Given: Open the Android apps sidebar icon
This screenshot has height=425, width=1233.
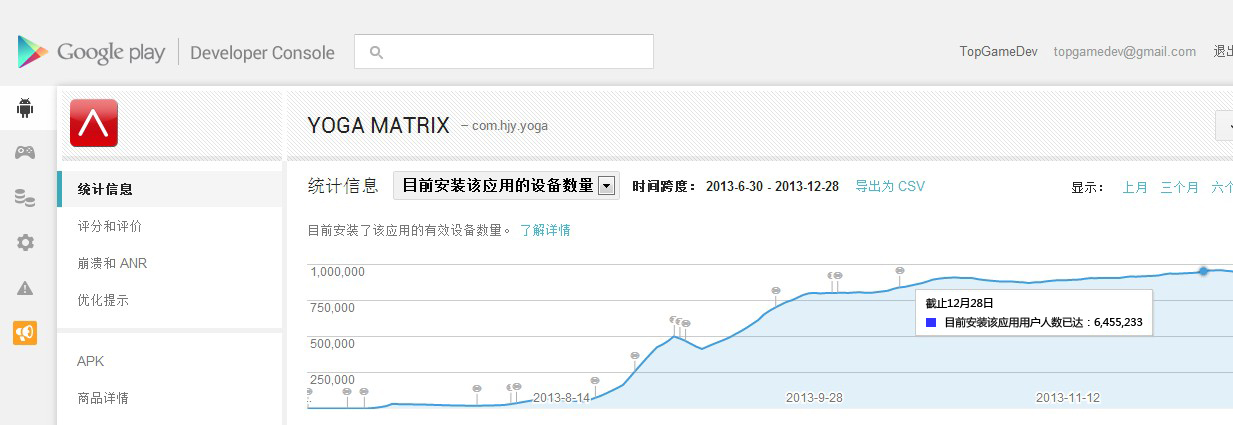Looking at the screenshot, I should [x=25, y=108].
